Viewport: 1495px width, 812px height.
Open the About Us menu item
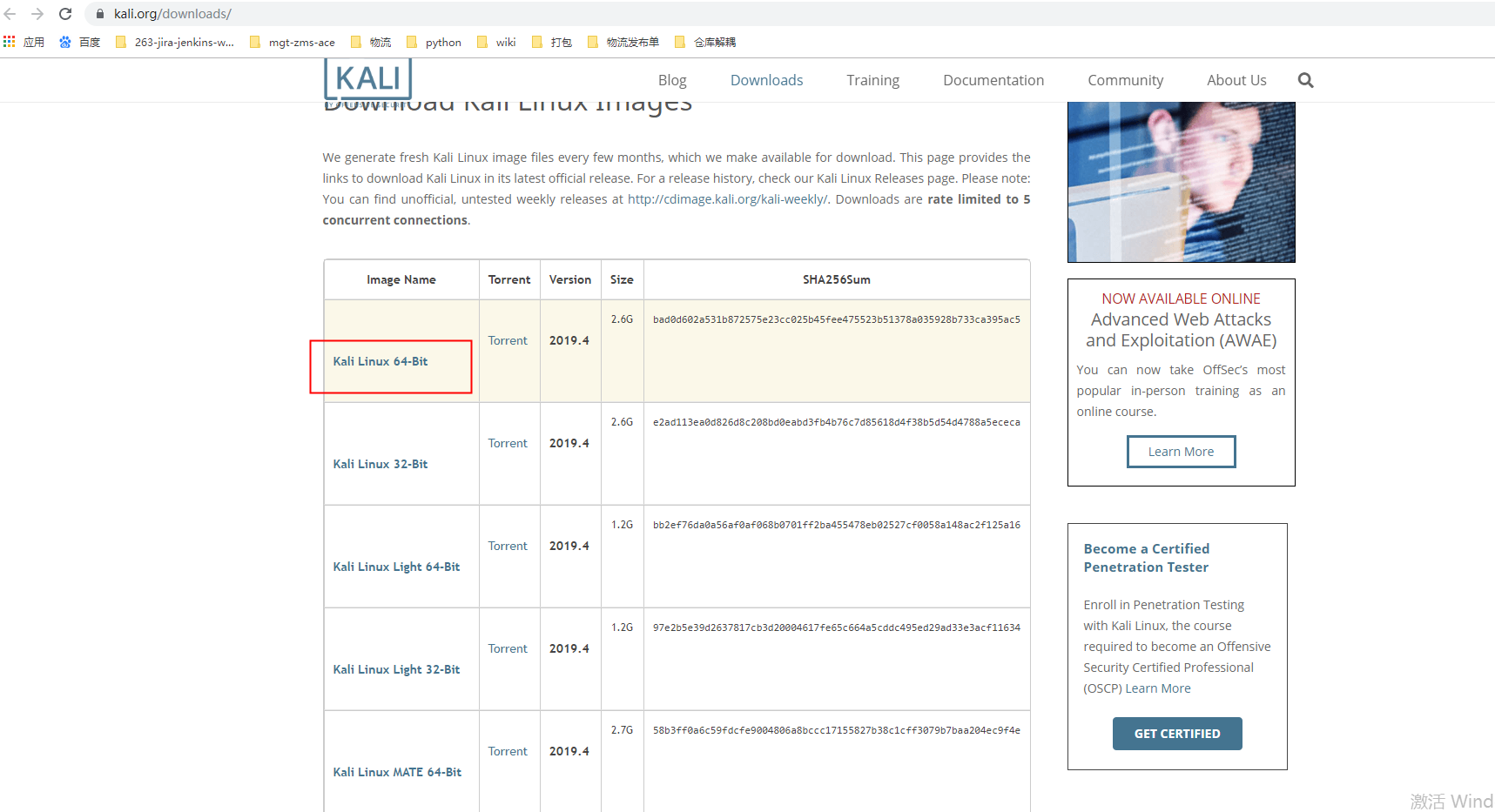coord(1236,80)
